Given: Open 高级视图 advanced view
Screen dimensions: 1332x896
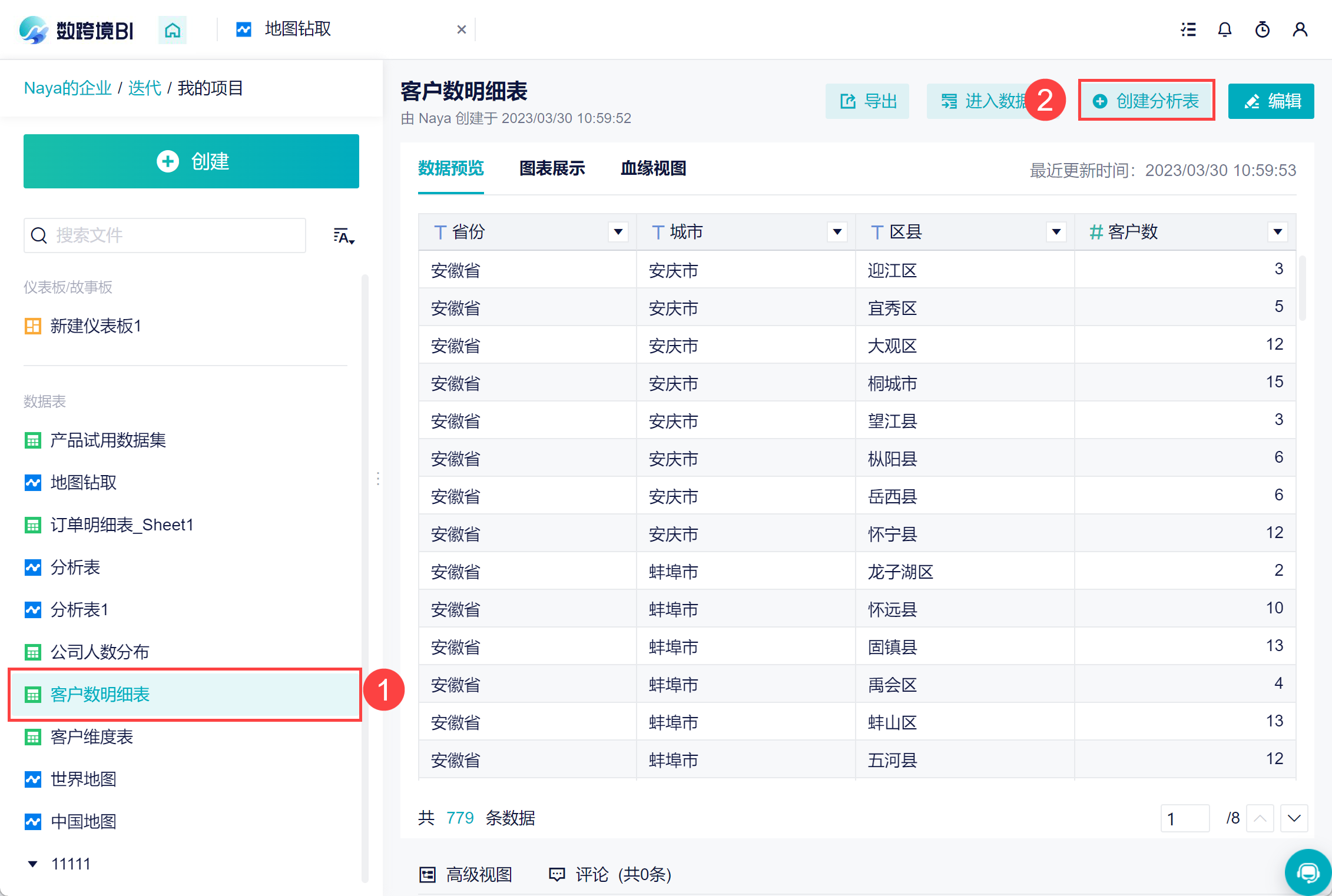Looking at the screenshot, I should [x=466, y=875].
